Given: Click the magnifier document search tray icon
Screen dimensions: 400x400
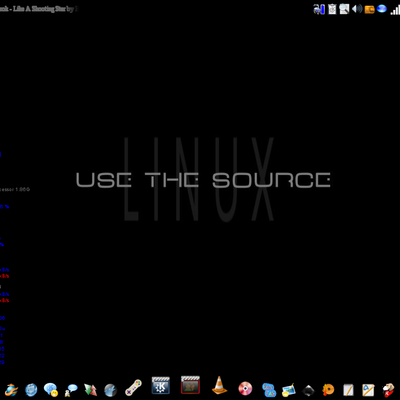Looking at the screenshot, I should pos(344,9).
